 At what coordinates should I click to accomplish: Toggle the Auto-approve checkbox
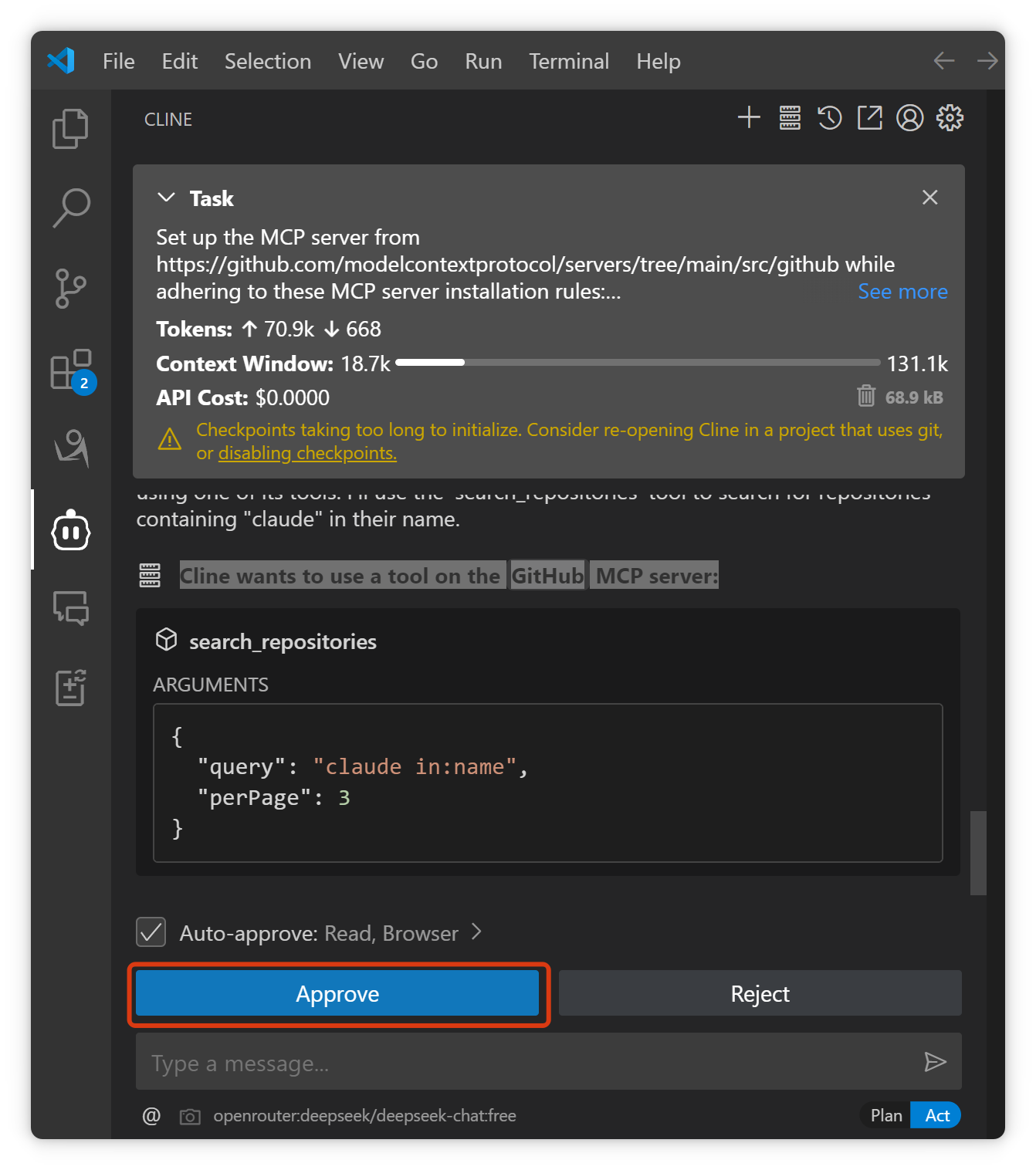(151, 932)
